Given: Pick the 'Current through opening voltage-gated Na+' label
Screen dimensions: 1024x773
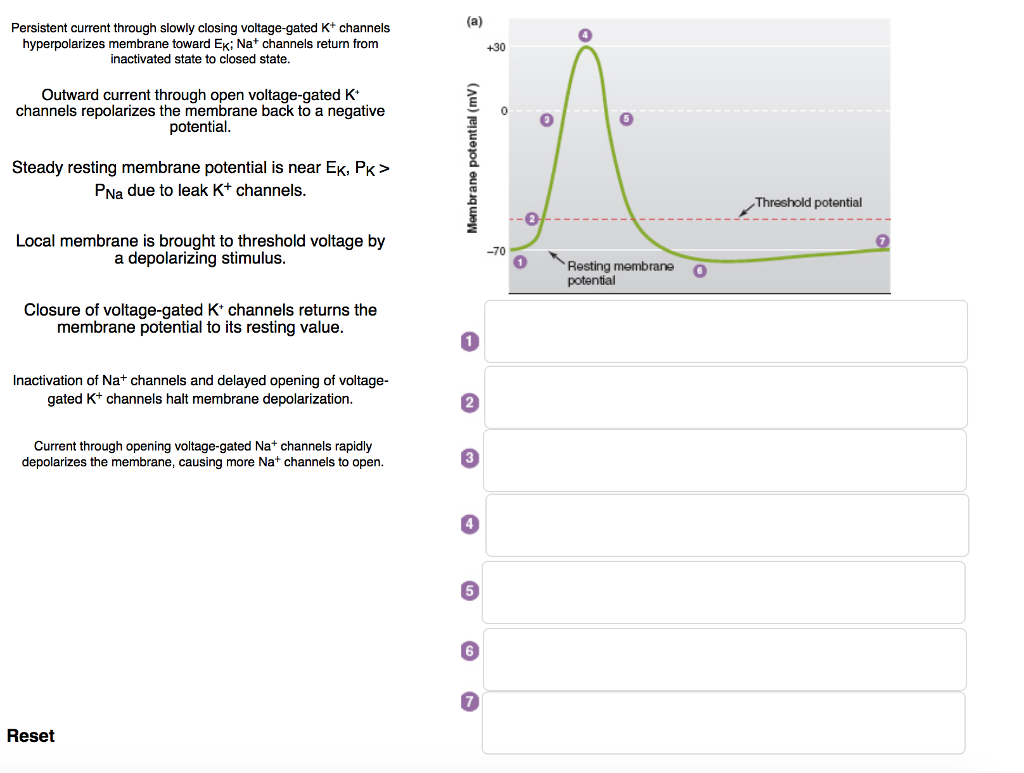Looking at the screenshot, I should pos(202,454).
